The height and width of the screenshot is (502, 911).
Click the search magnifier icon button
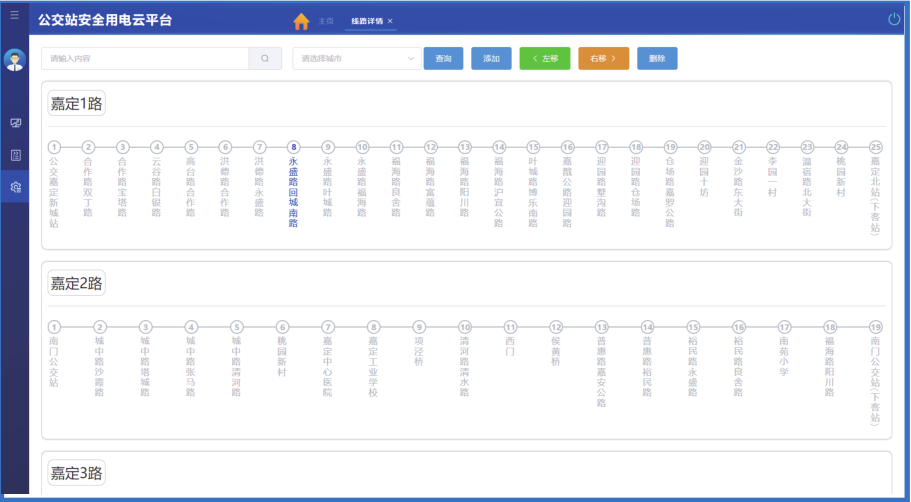[265, 59]
